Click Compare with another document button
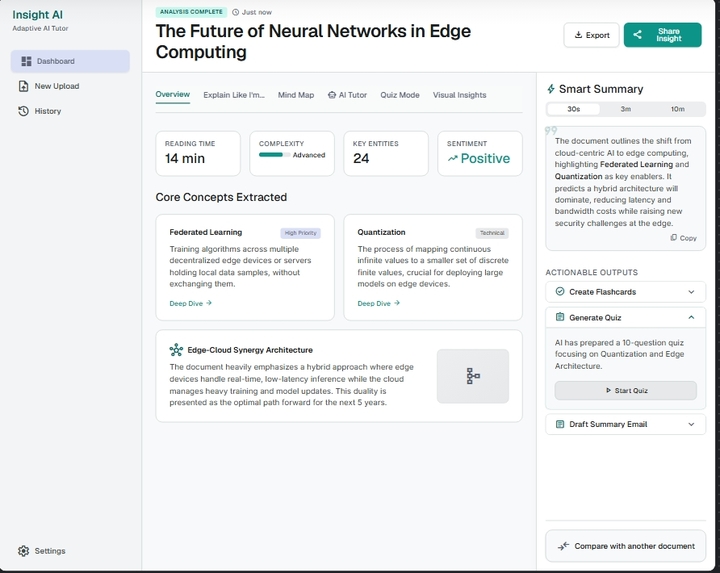Image resolution: width=720 pixels, height=573 pixels. coord(625,546)
